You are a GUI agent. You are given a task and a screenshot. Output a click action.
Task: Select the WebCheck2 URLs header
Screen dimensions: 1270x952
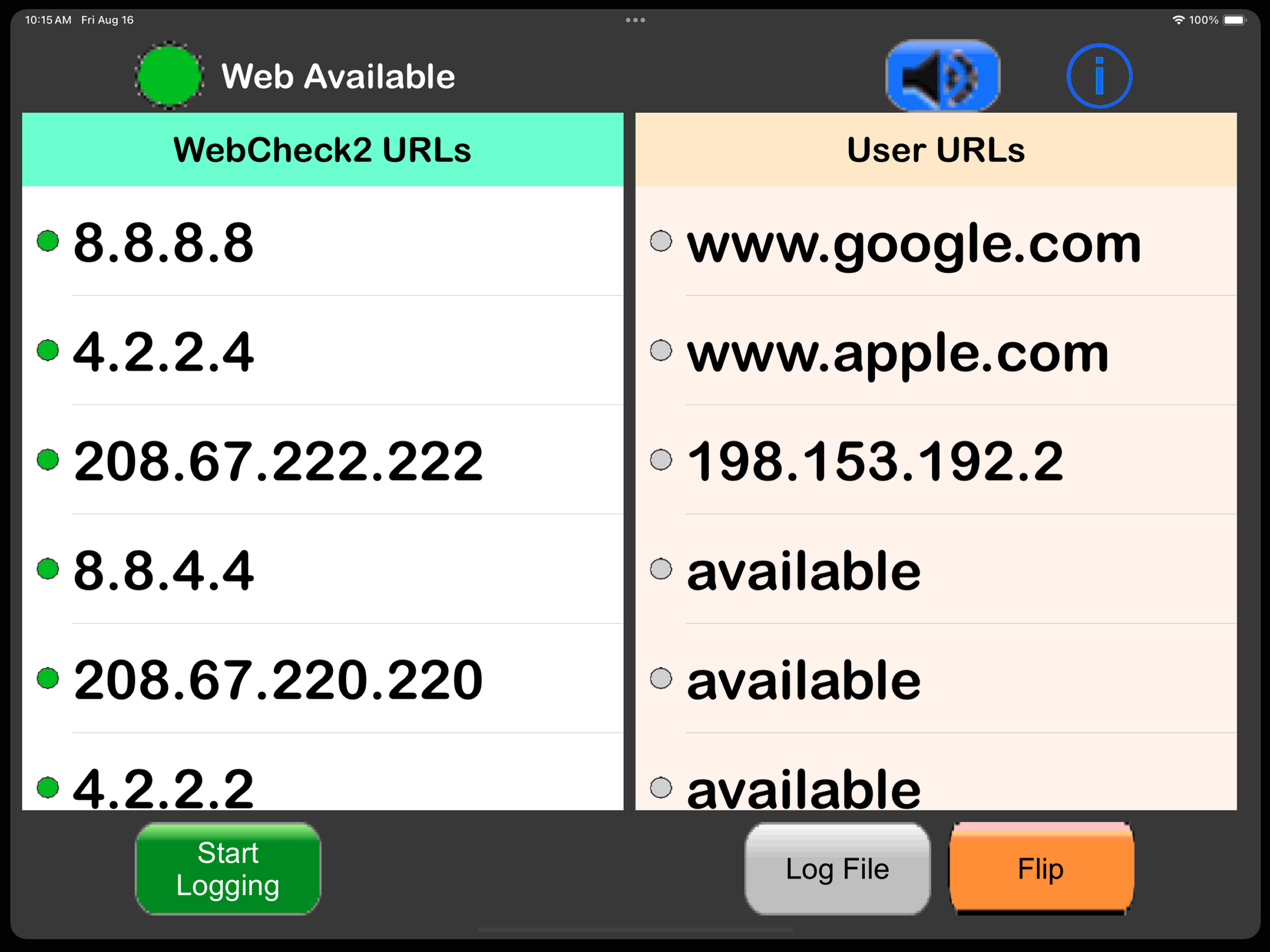click(x=322, y=149)
